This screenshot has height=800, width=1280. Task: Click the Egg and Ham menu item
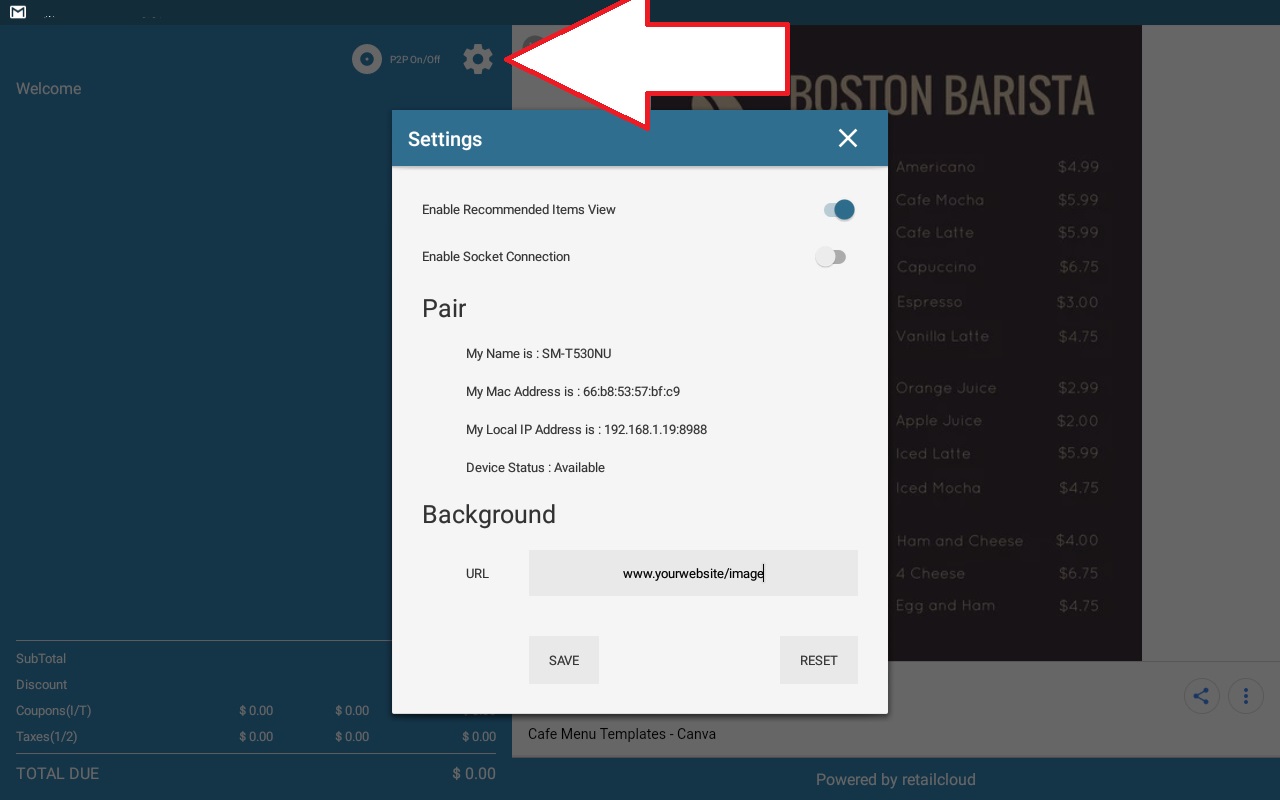tap(945, 605)
